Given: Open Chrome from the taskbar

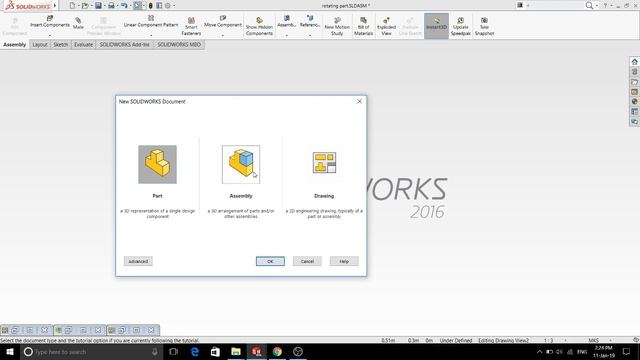Looking at the screenshot, I should [x=277, y=351].
